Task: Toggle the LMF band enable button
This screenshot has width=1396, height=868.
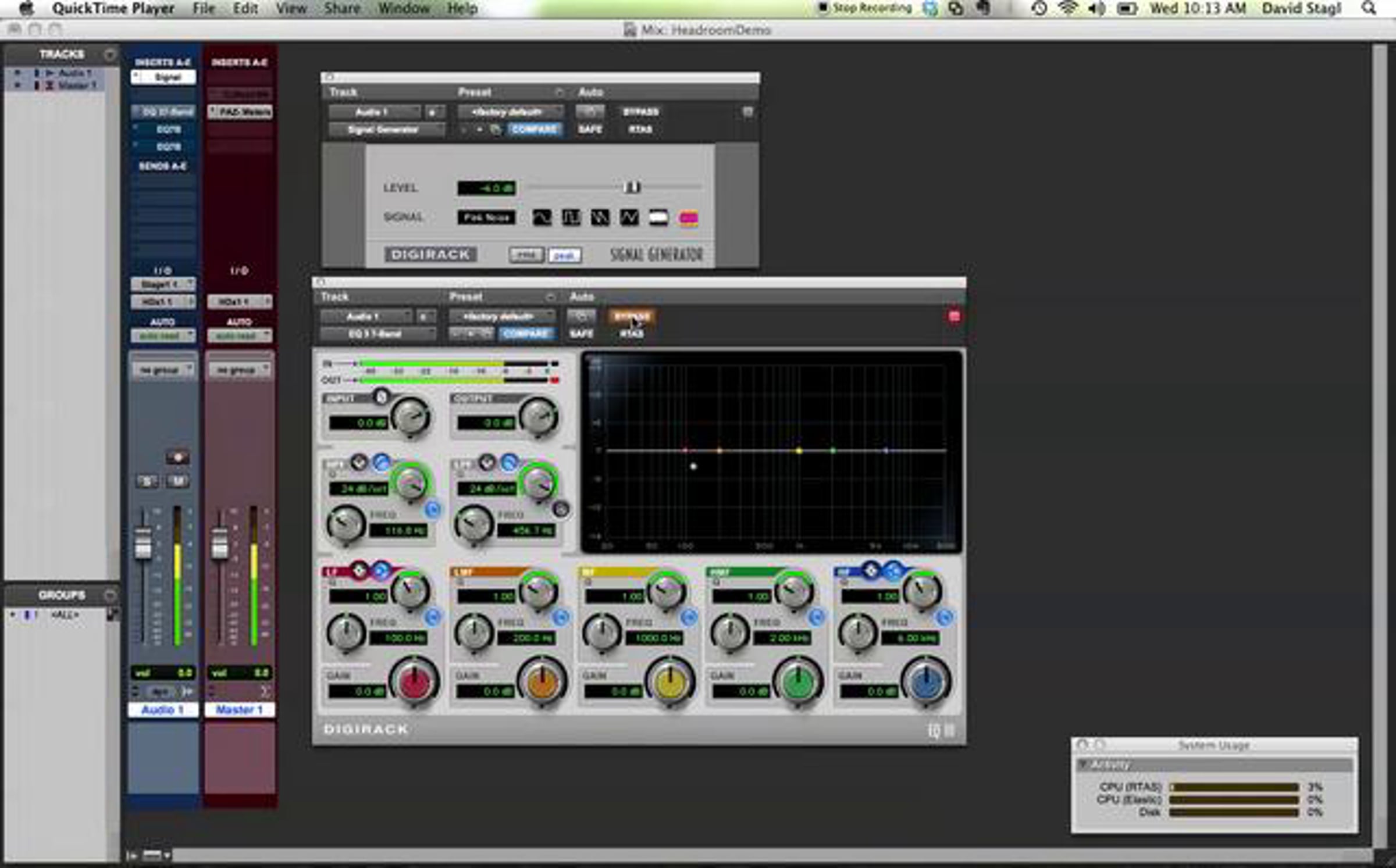Action: coord(561,617)
